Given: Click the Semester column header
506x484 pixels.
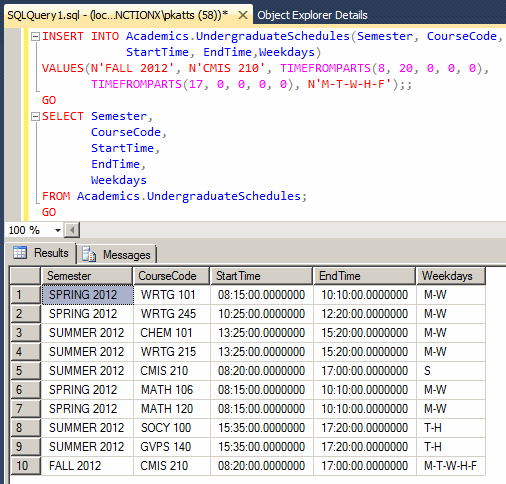Looking at the screenshot, I should coord(87,276).
